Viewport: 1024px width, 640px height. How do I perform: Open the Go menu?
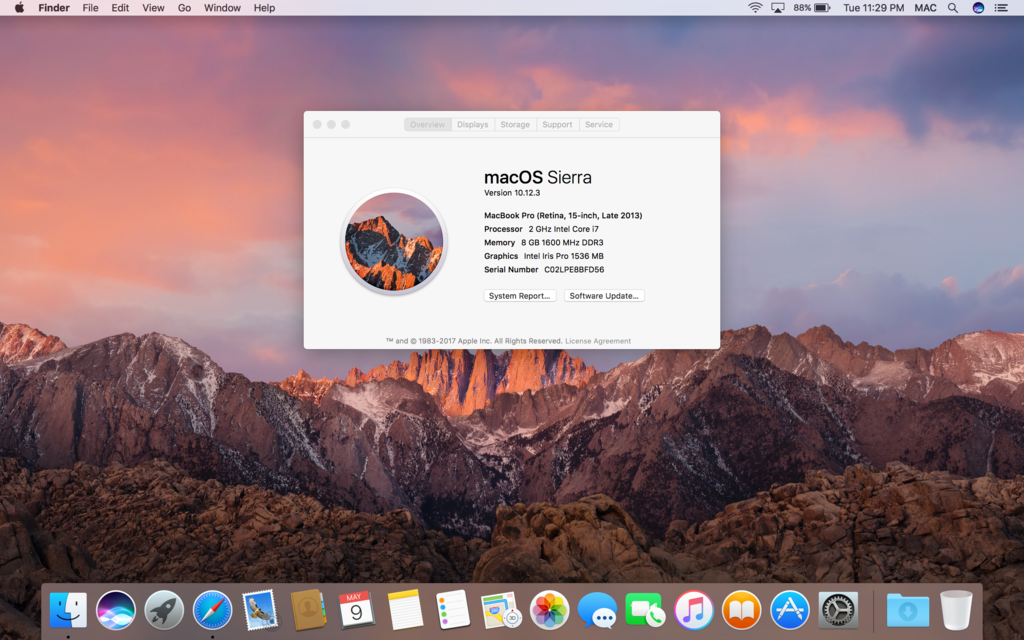(184, 8)
